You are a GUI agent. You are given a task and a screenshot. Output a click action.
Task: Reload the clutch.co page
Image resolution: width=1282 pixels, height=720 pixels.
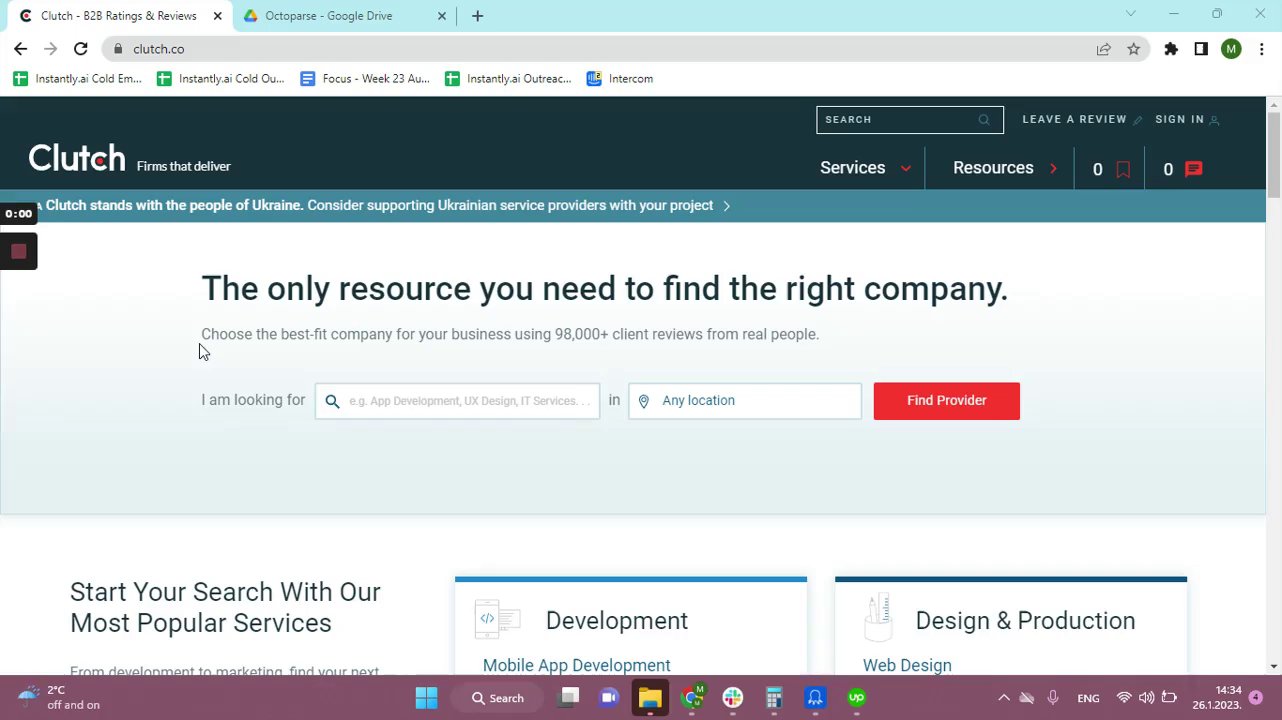pyautogui.click(x=81, y=49)
